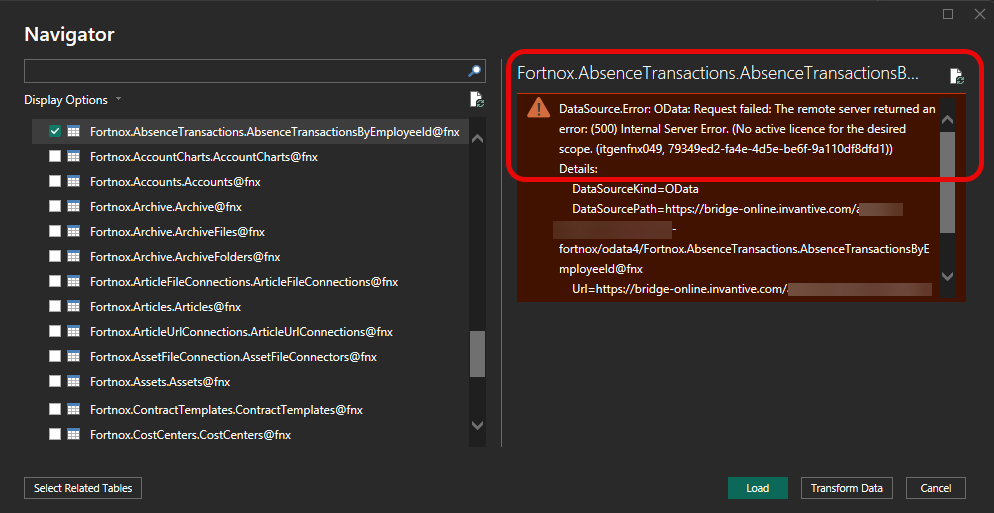The height and width of the screenshot is (513, 994).
Task: Select Fortnox.ContractTemplates.ContractTemplates@fnx entry
Action: pyautogui.click(x=225, y=410)
